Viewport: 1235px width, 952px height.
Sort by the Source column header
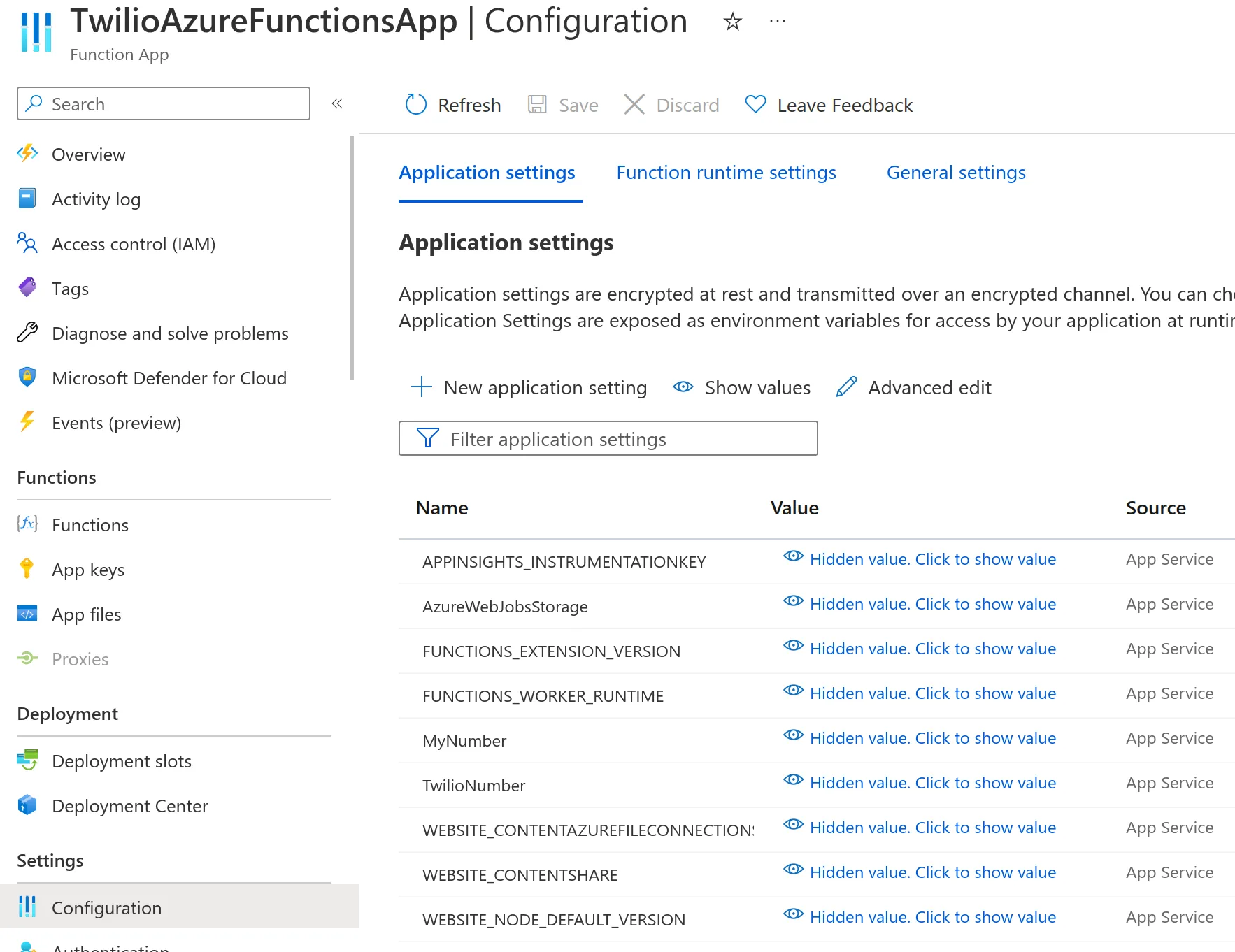click(1155, 508)
